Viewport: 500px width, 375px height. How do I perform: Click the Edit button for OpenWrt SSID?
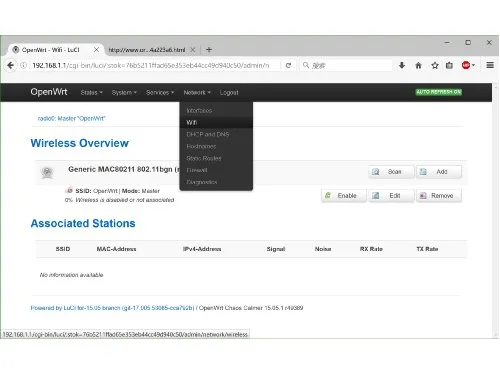(391, 196)
